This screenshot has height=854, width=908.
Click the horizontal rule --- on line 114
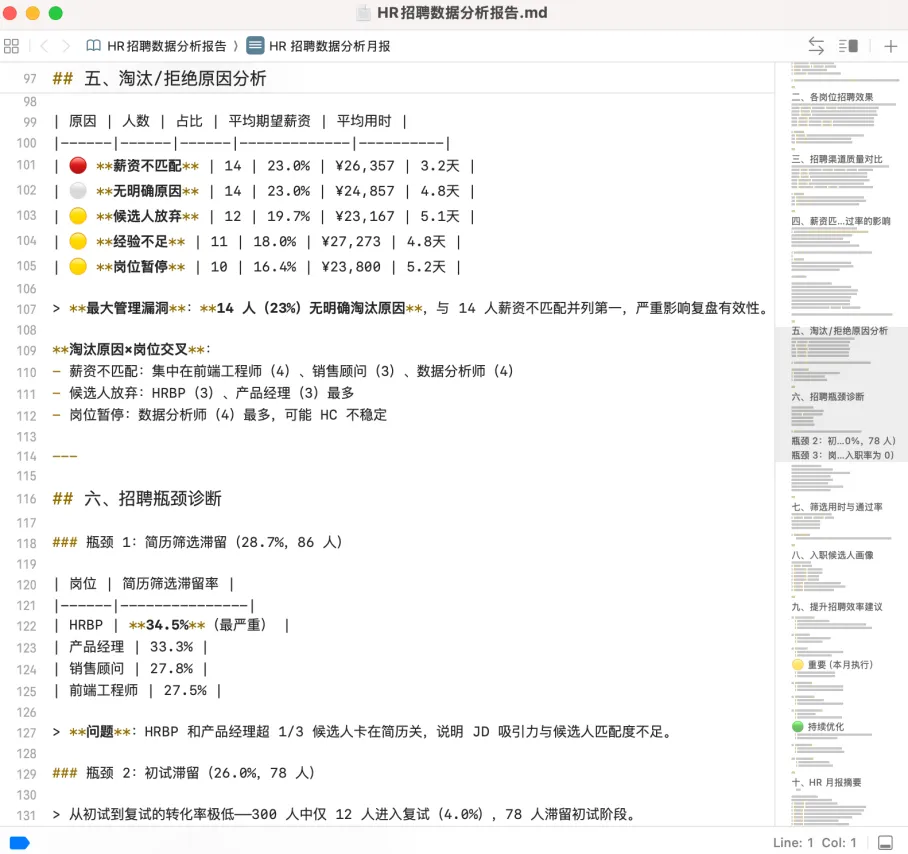click(x=65, y=456)
